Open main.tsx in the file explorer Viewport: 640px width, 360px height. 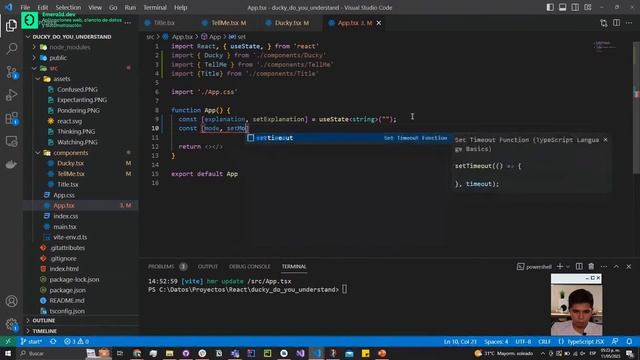tap(65, 227)
